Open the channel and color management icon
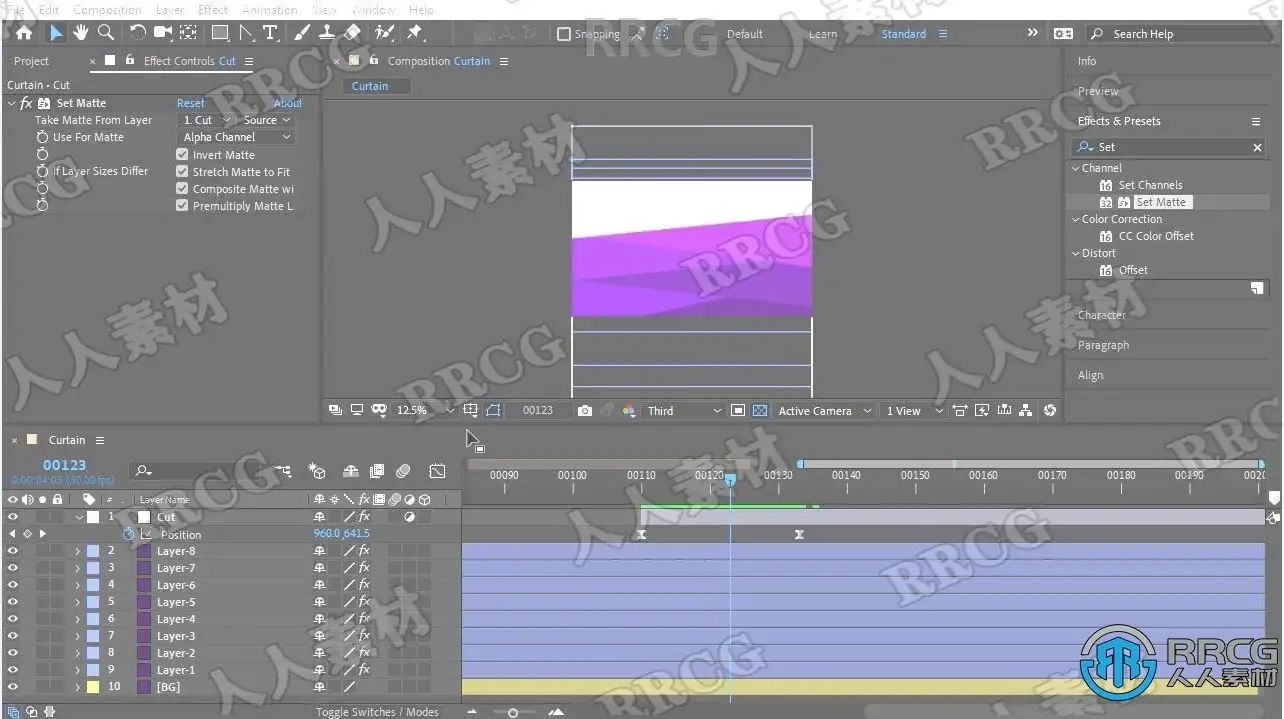This screenshot has width=1284, height=719. tap(629, 410)
